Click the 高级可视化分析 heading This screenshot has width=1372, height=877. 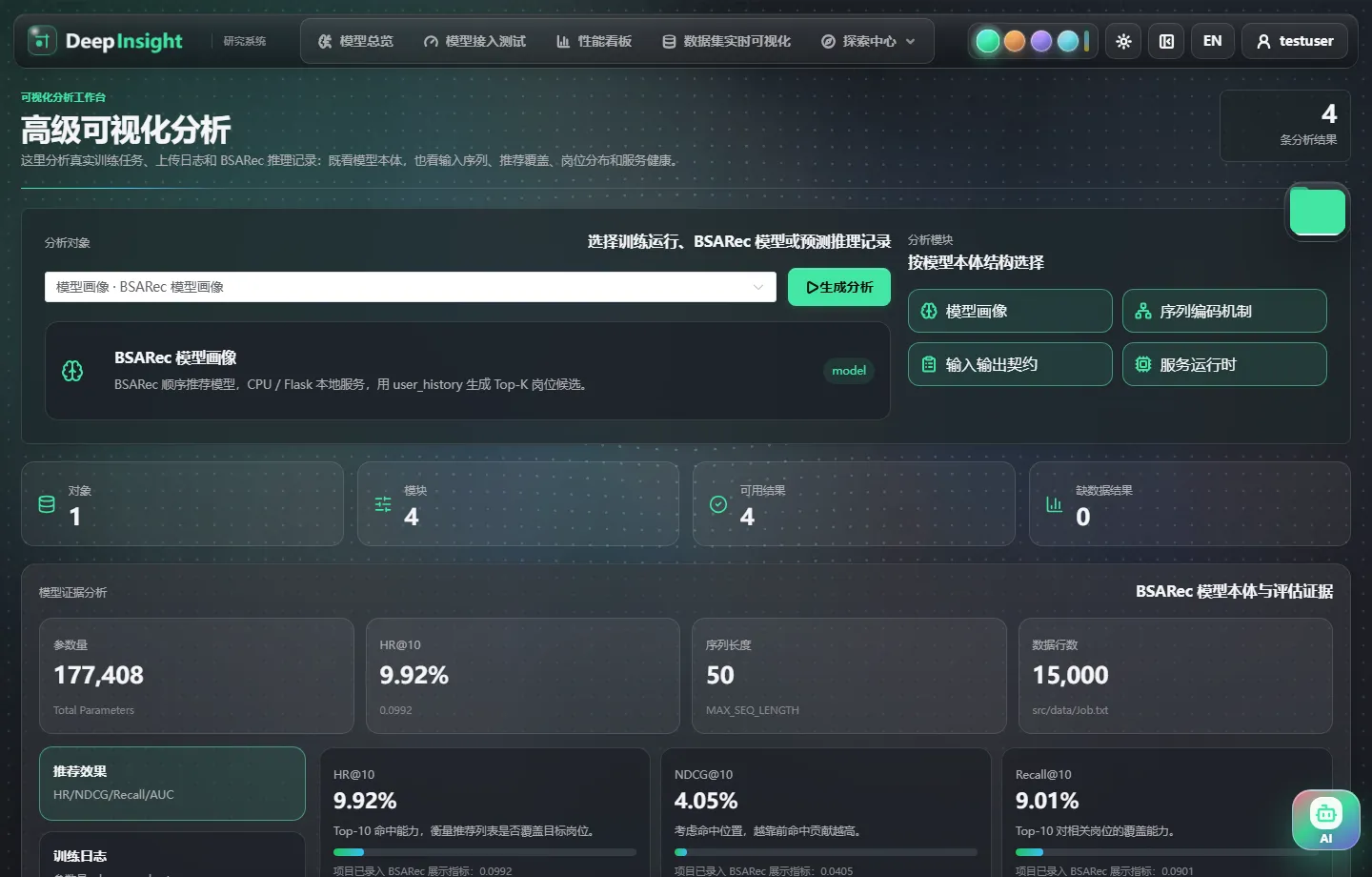coord(126,130)
